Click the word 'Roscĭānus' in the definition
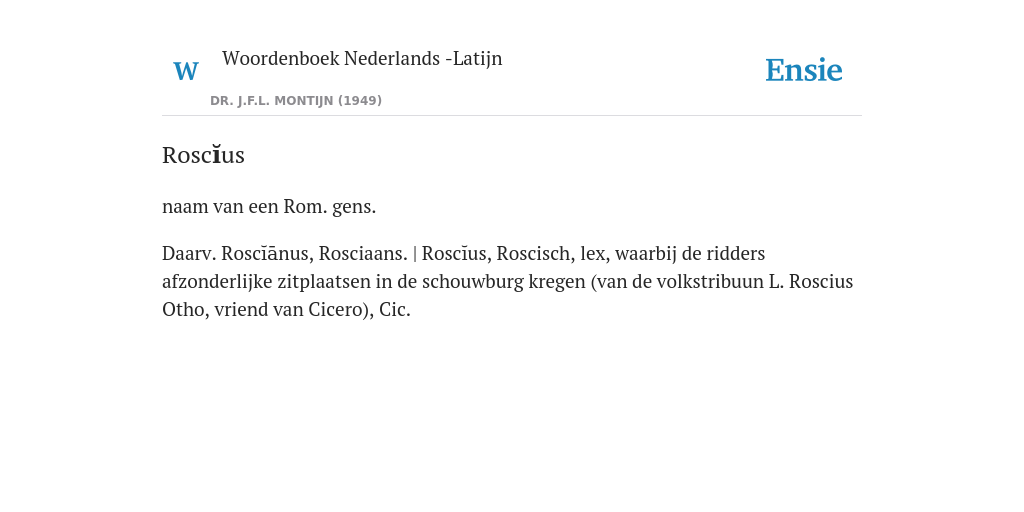Screen dimensions: 1024x512 (267, 253)
